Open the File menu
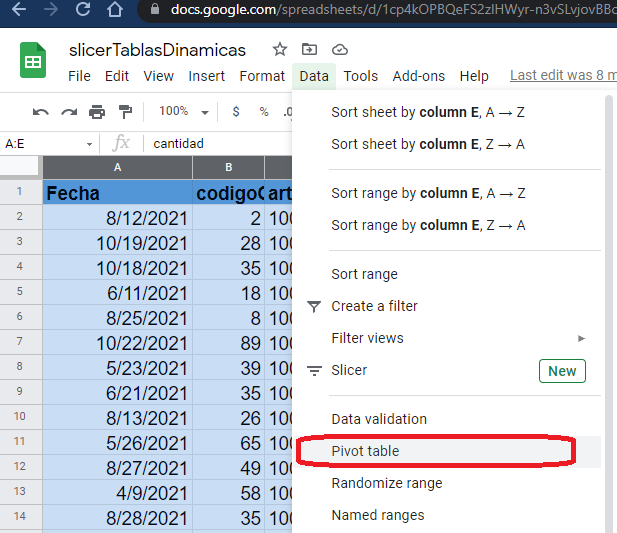 pos(79,76)
